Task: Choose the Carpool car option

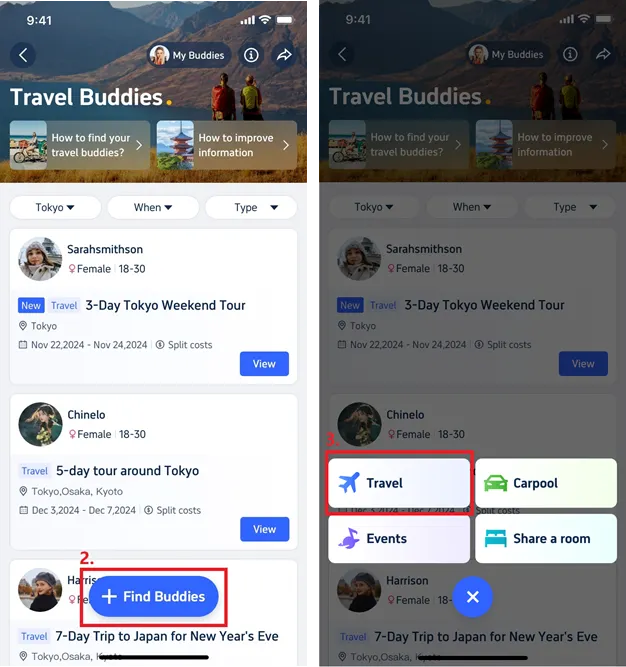Action: (546, 483)
